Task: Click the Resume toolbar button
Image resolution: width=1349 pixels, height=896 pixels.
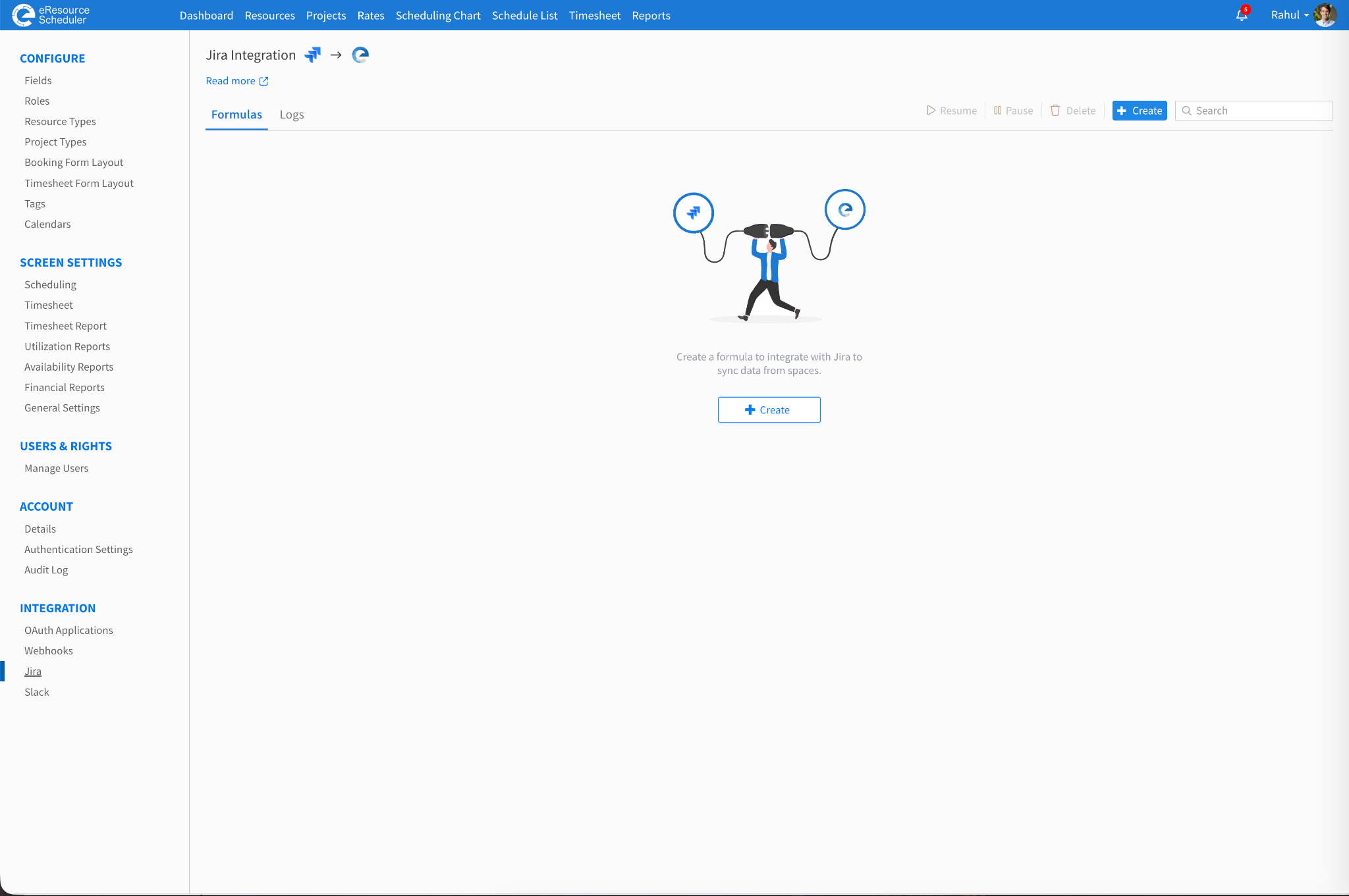Action: click(952, 111)
